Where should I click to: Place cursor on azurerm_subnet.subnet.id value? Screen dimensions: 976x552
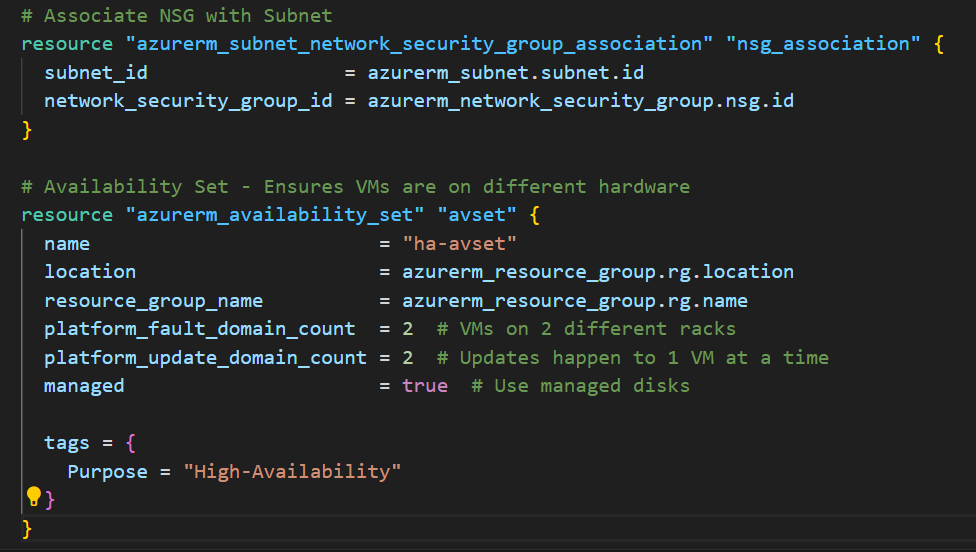click(505, 73)
